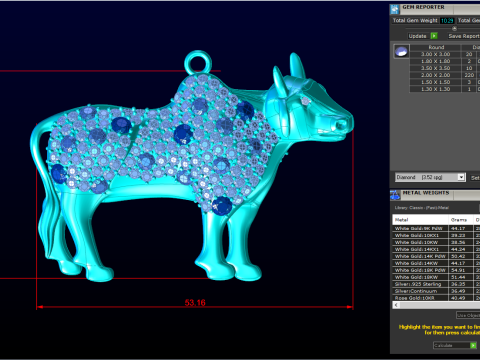Click the metal table scroll-left arrow
Viewport: 480px width, 360px height.
click(396, 305)
